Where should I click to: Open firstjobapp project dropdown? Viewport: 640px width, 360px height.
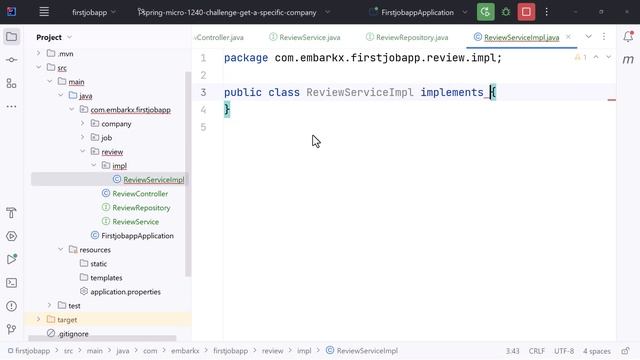tap(94, 12)
